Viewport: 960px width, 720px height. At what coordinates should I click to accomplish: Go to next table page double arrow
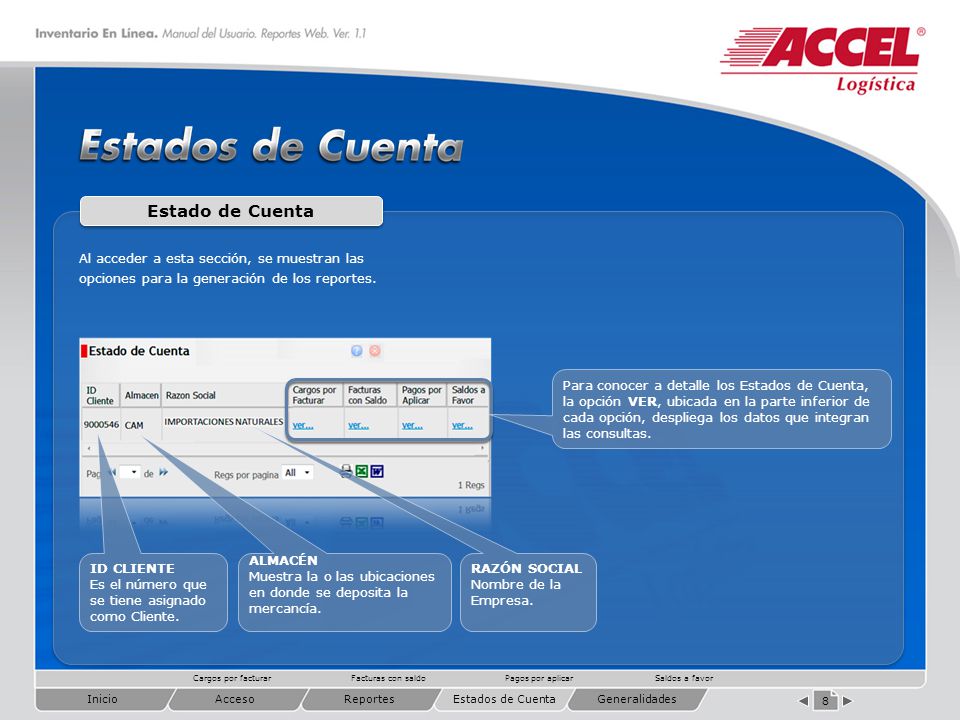point(163,472)
